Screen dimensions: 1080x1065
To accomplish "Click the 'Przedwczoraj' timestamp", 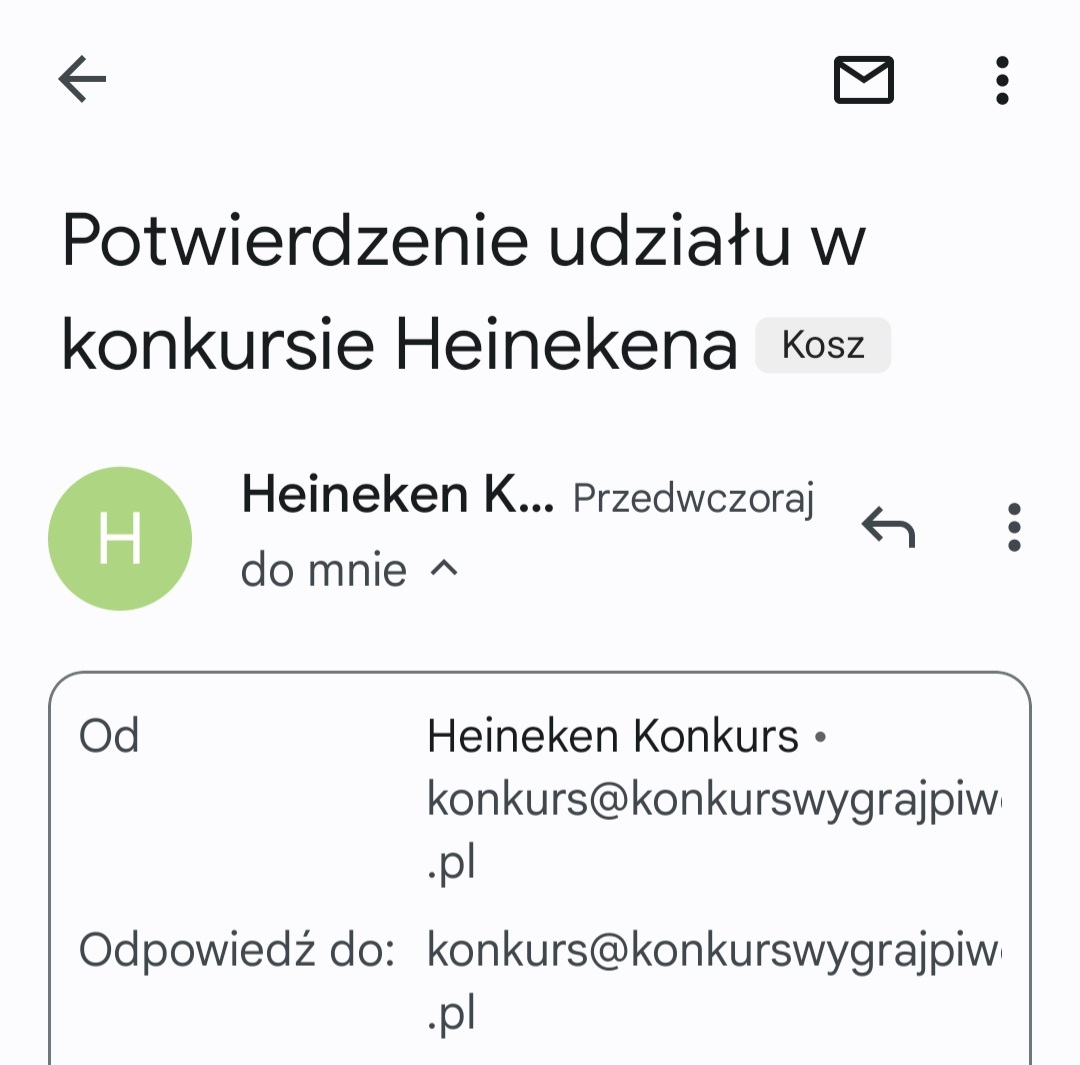I will tap(693, 498).
